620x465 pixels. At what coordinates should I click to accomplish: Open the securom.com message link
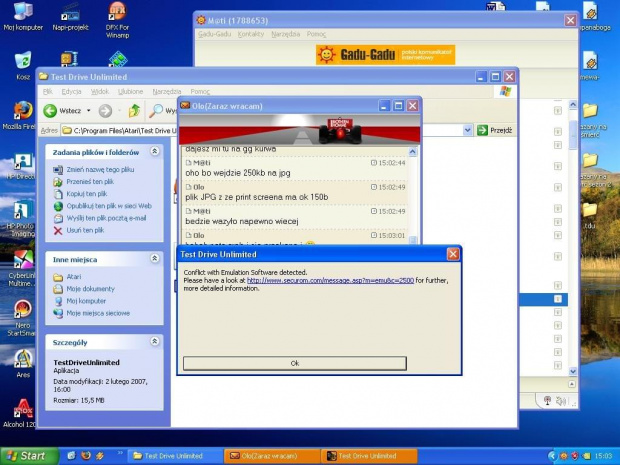(330, 280)
